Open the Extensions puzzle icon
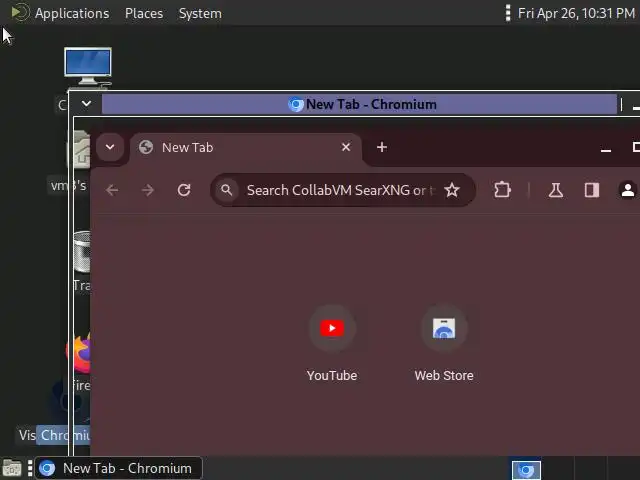The height and width of the screenshot is (480, 640). pos(502,190)
